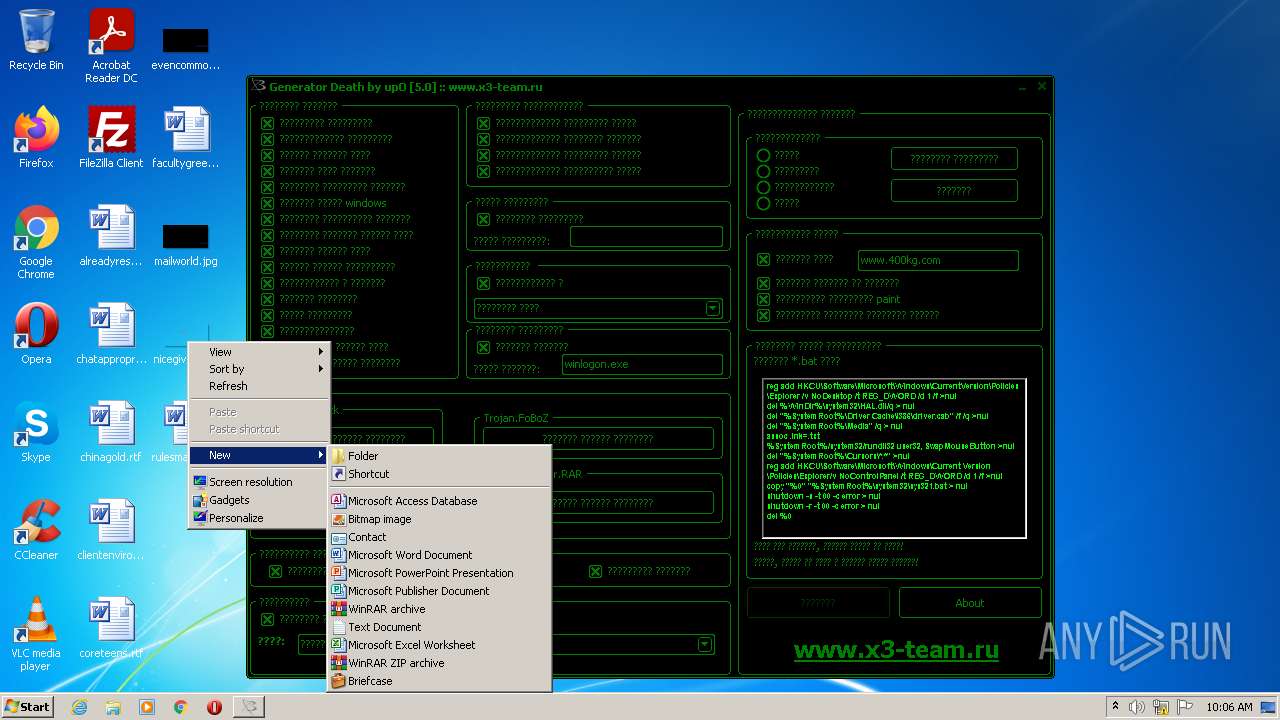Image resolution: width=1280 pixels, height=720 pixels.
Task: Click the taskbar clock
Action: pos(1229,707)
